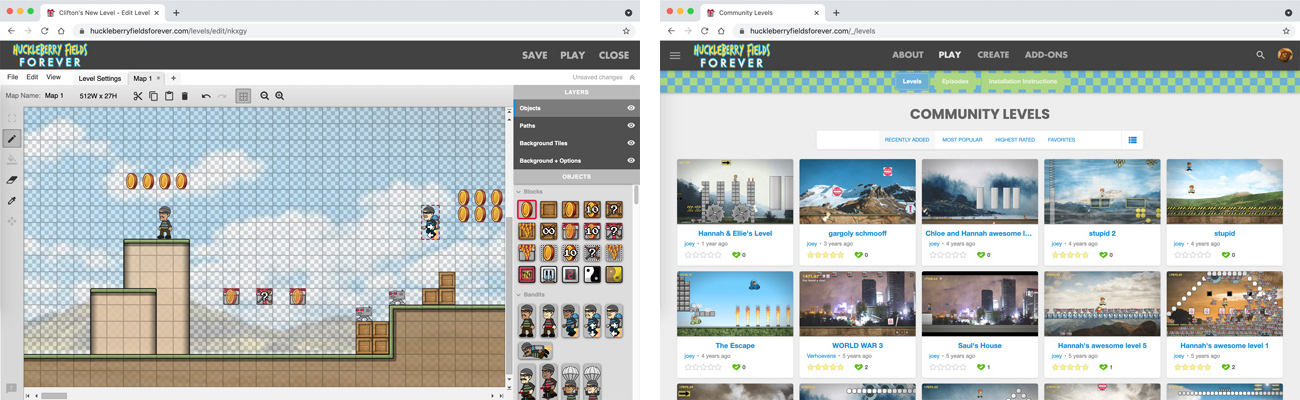
Task: Toggle the grid display button
Action: click(x=243, y=96)
